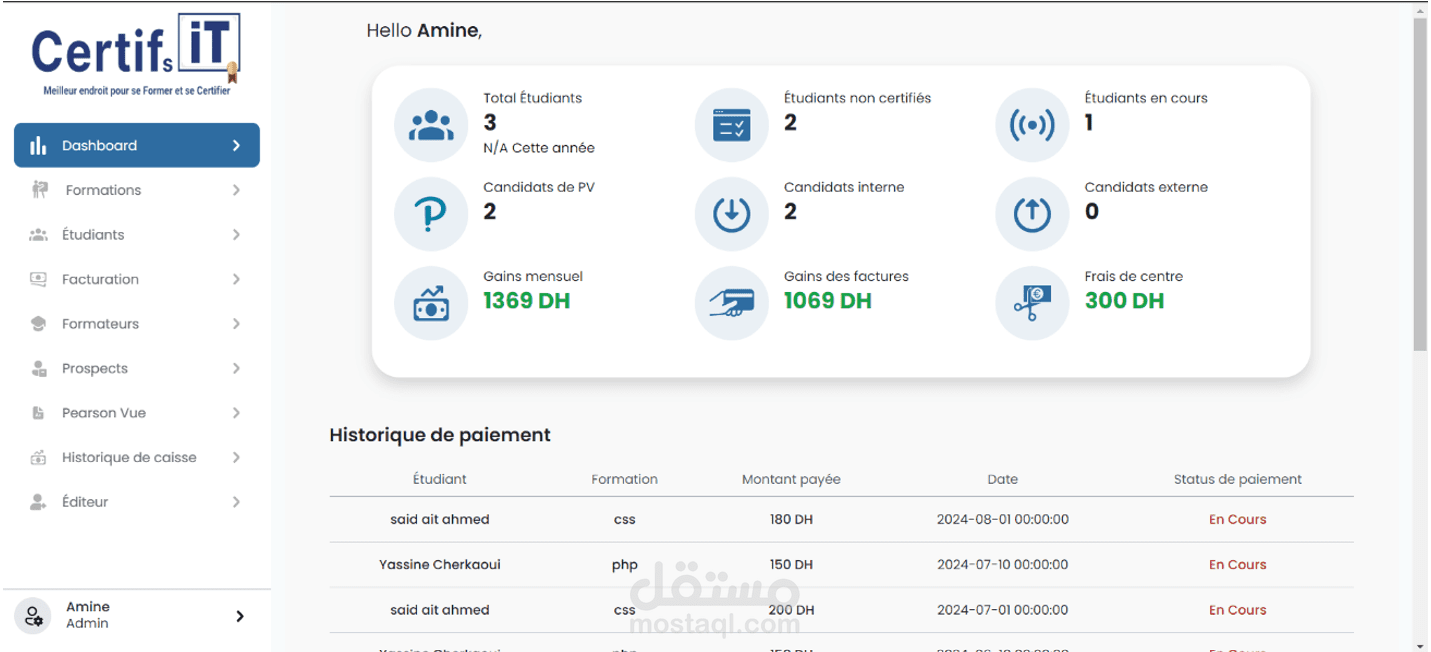Open the Formateurs menu item
The image size is (1431, 652).
137,324
